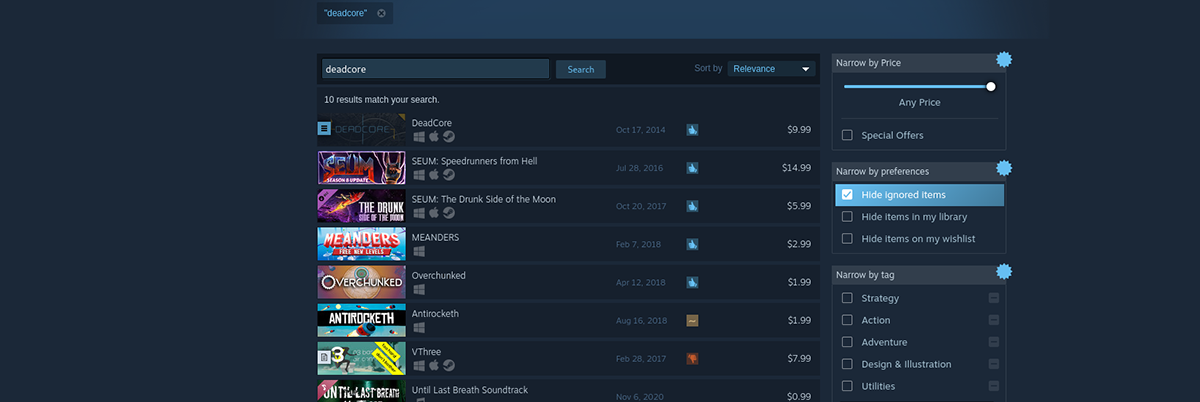Click the $7.99 price of VThree
Image resolution: width=1200 pixels, height=402 pixels.
pyautogui.click(x=799, y=358)
